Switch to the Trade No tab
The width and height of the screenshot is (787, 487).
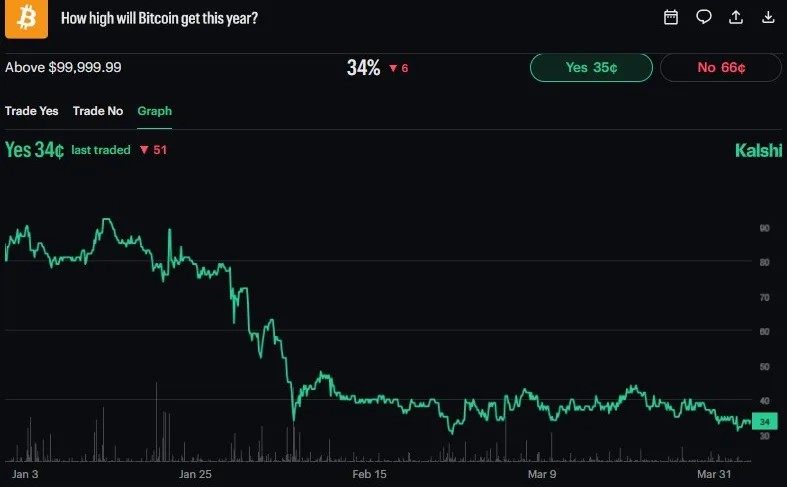(98, 111)
